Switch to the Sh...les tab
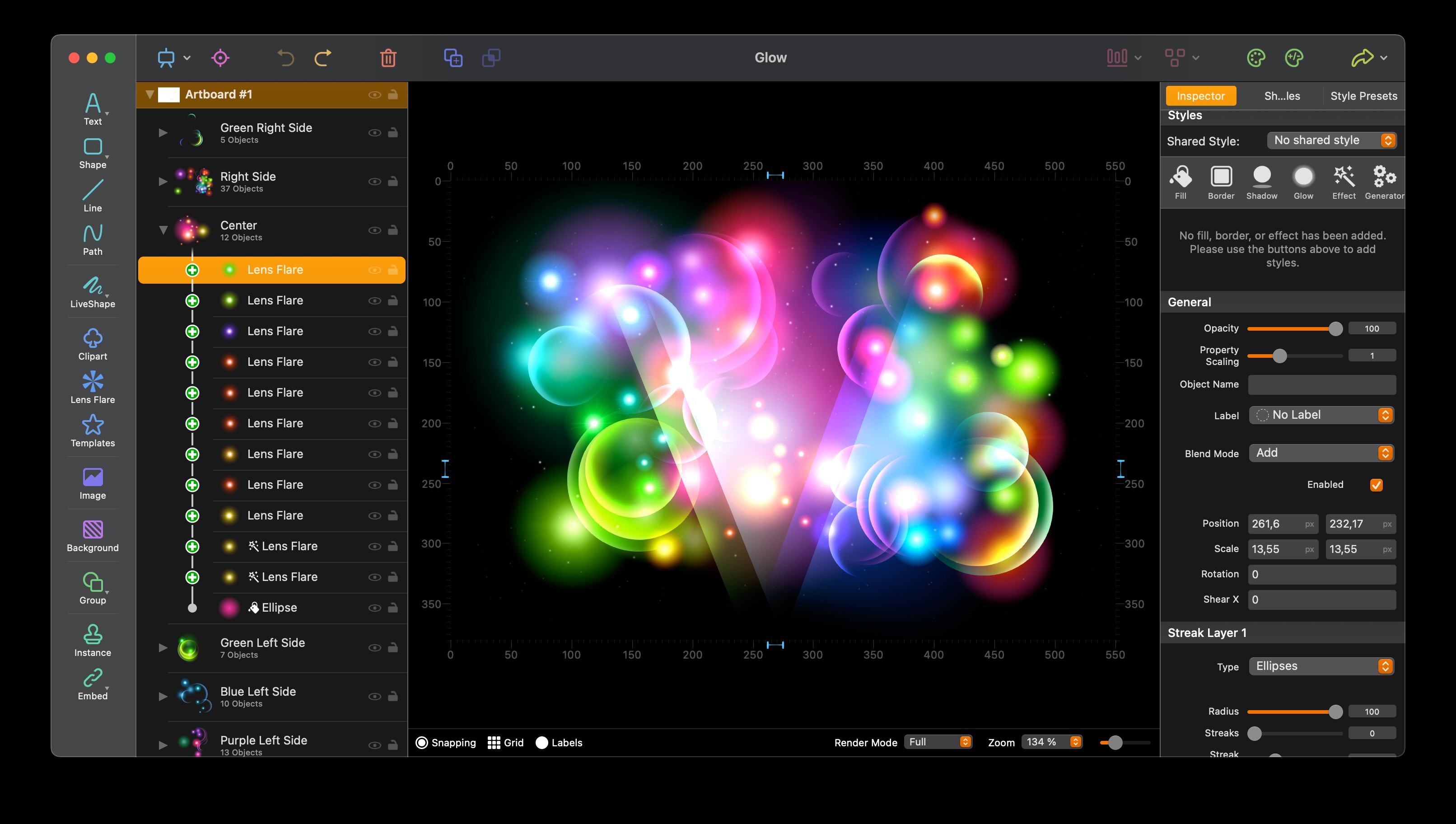 [x=1282, y=96]
